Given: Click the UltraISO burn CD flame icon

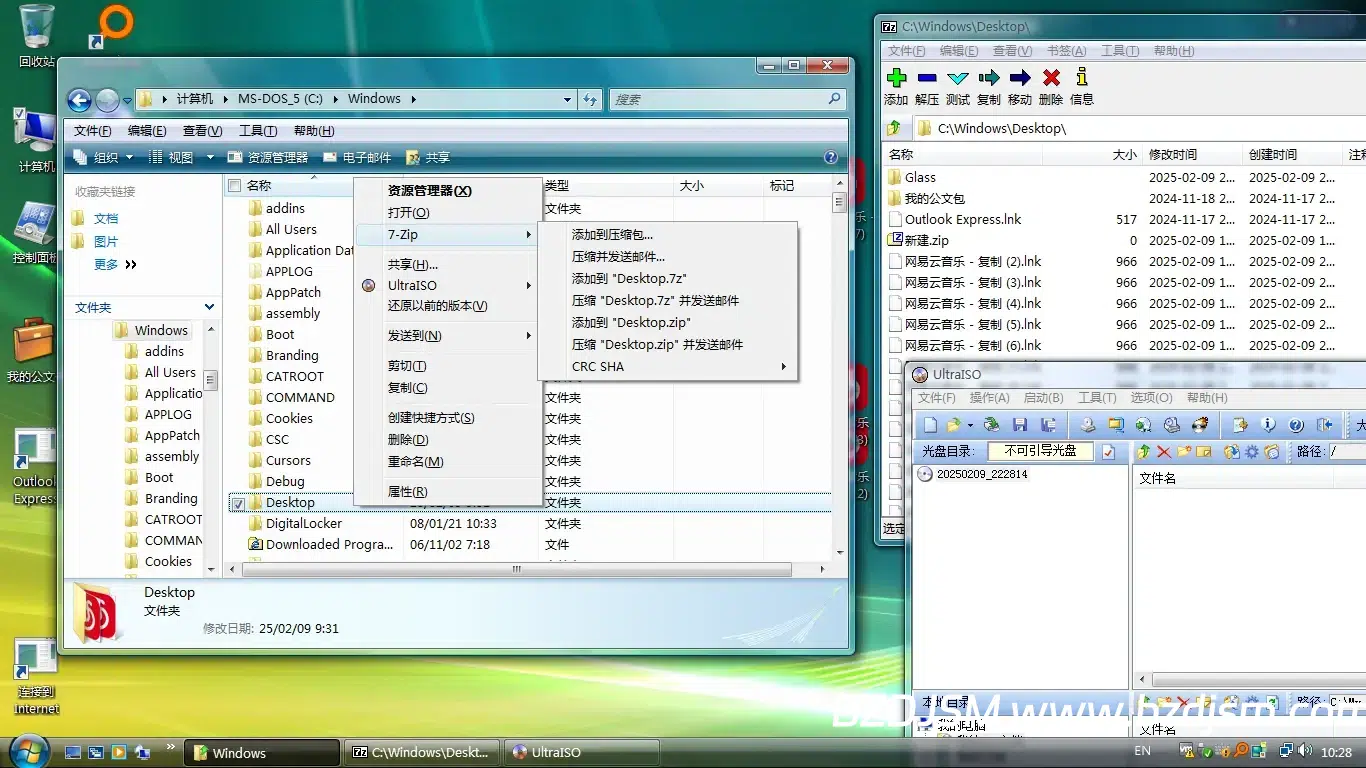Looking at the screenshot, I should coord(1200,425).
